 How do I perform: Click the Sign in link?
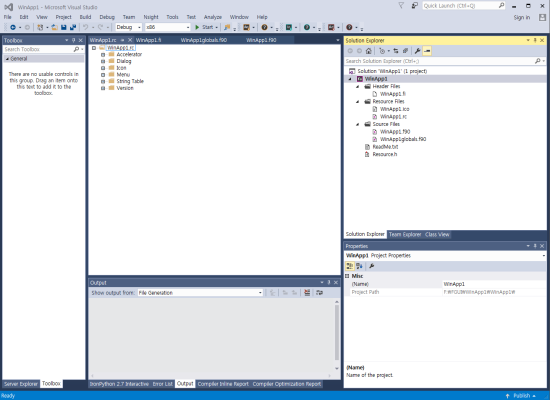522,18
